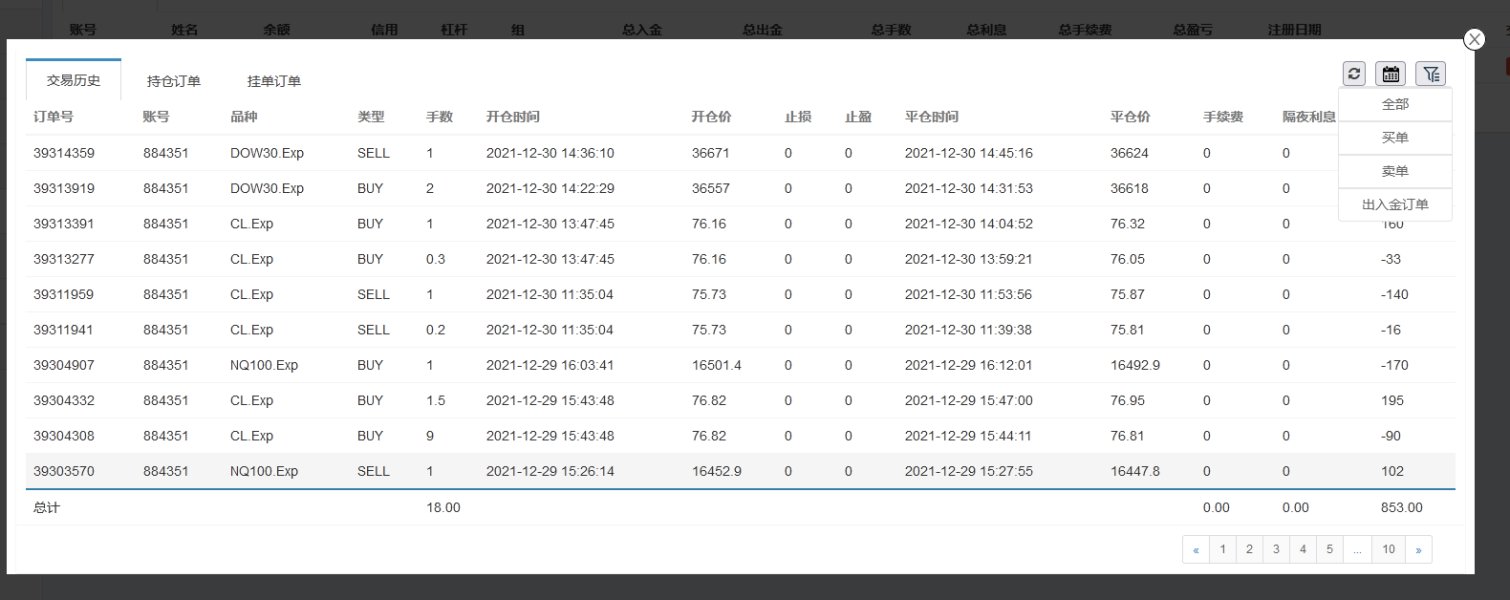Select order 39304332 row

pos(740,400)
